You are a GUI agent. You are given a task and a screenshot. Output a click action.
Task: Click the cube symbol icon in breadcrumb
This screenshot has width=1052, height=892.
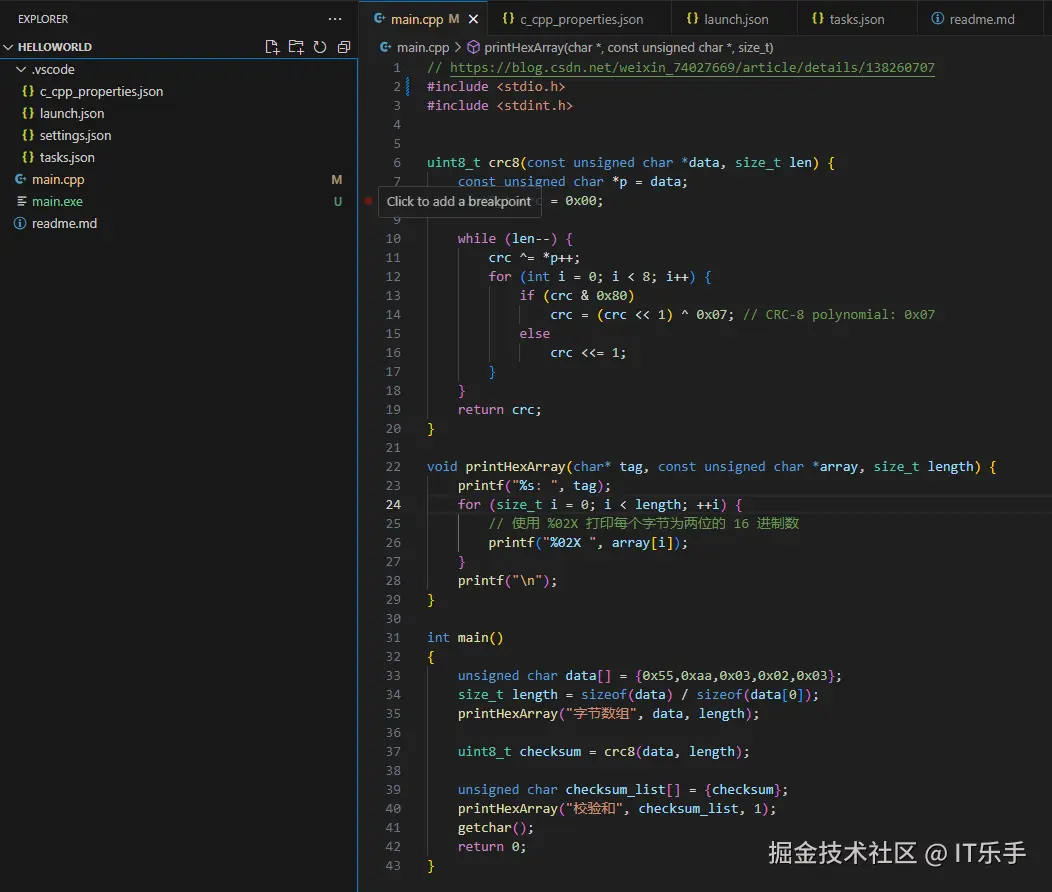point(474,47)
